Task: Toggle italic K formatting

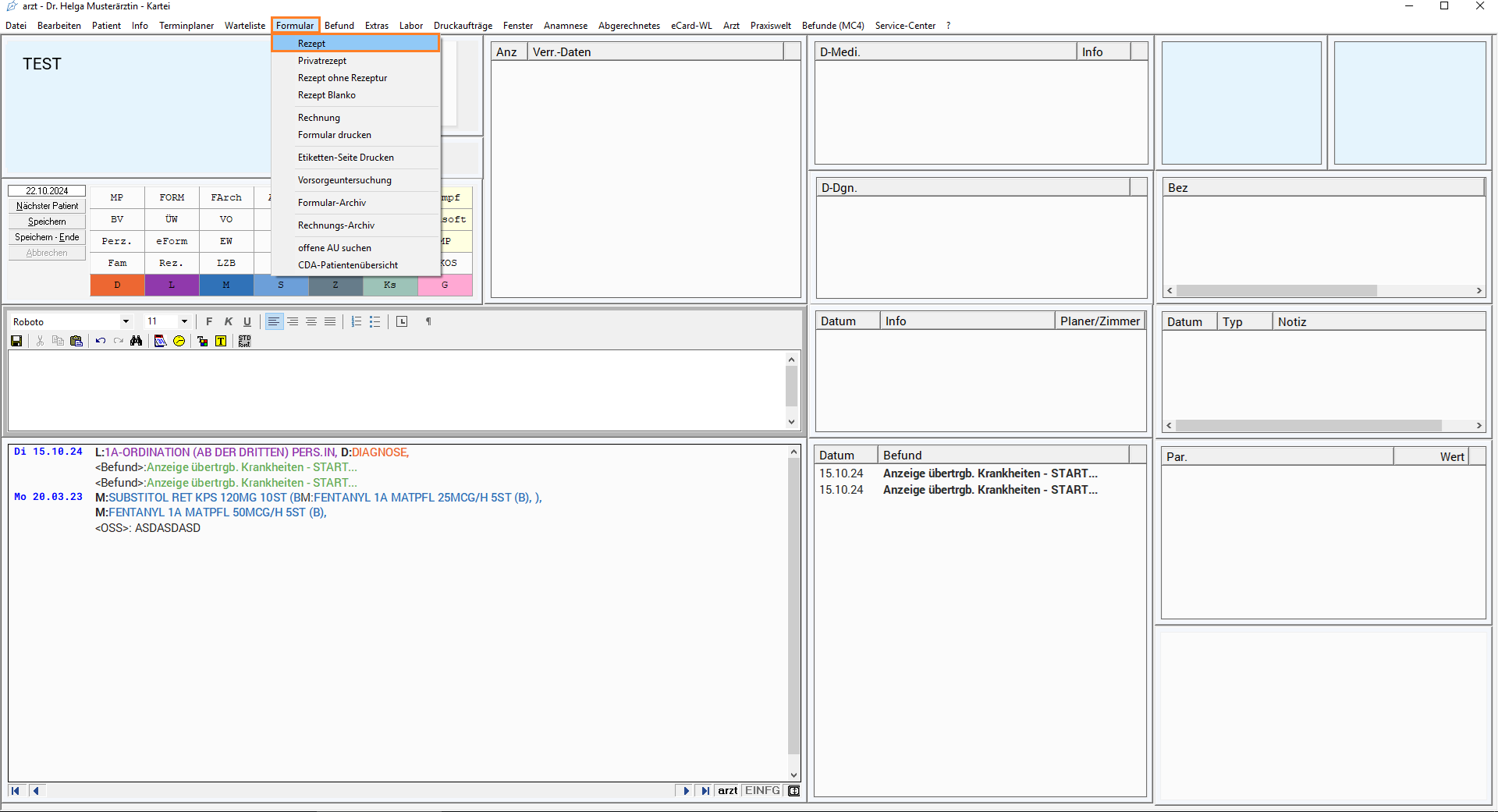Action: click(x=229, y=321)
